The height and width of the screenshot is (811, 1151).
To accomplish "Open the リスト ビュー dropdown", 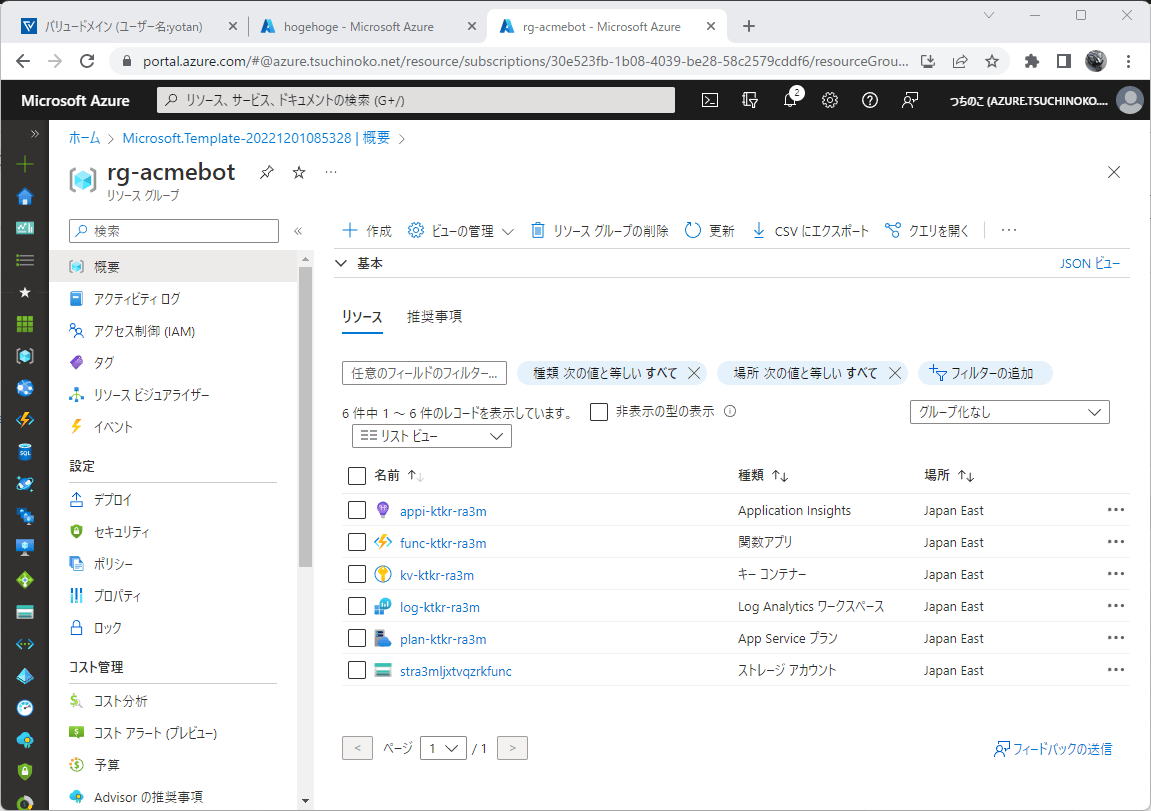I will [432, 436].
